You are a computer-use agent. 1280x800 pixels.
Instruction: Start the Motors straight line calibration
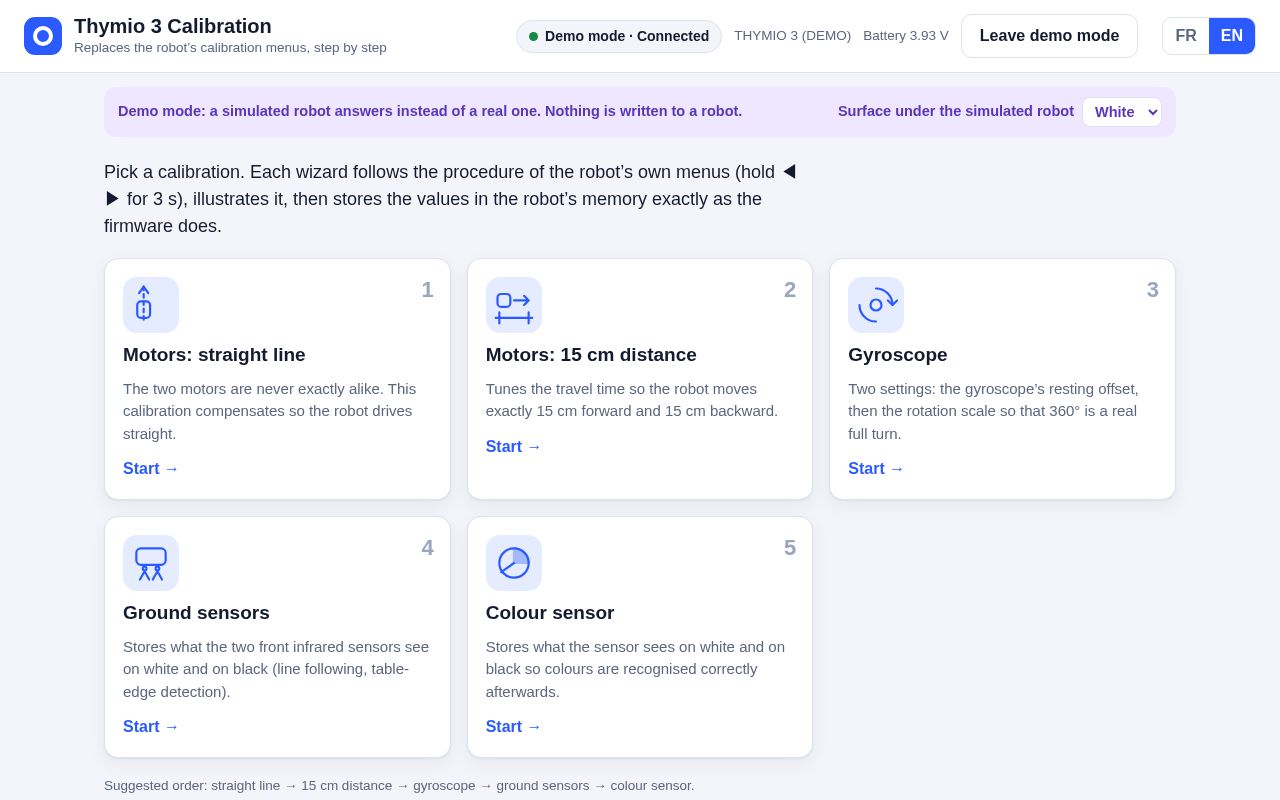[151, 469]
